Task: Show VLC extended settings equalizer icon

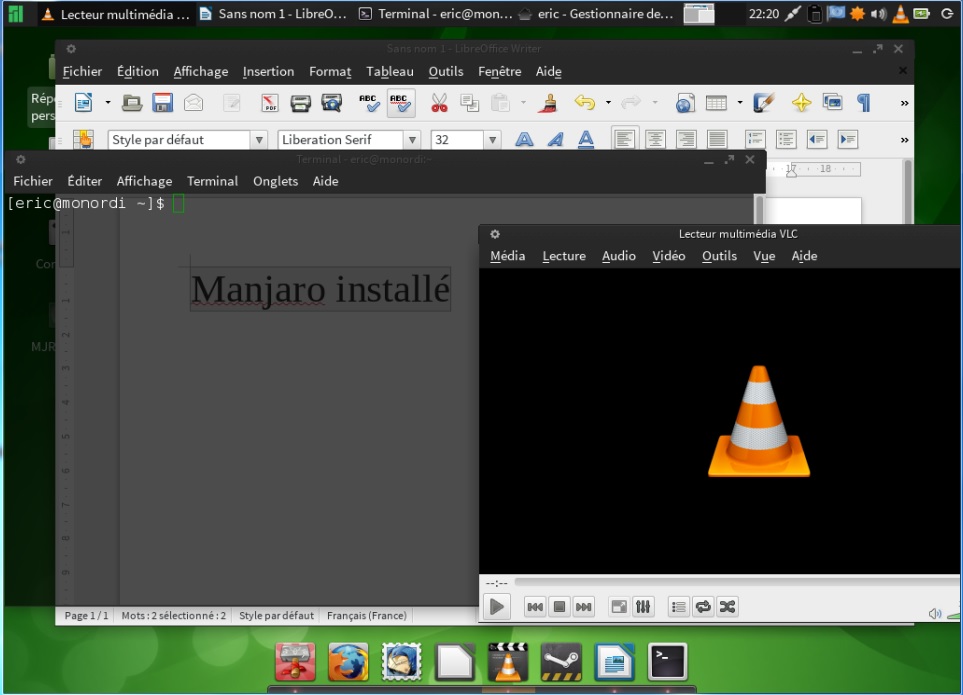Action: coord(643,607)
